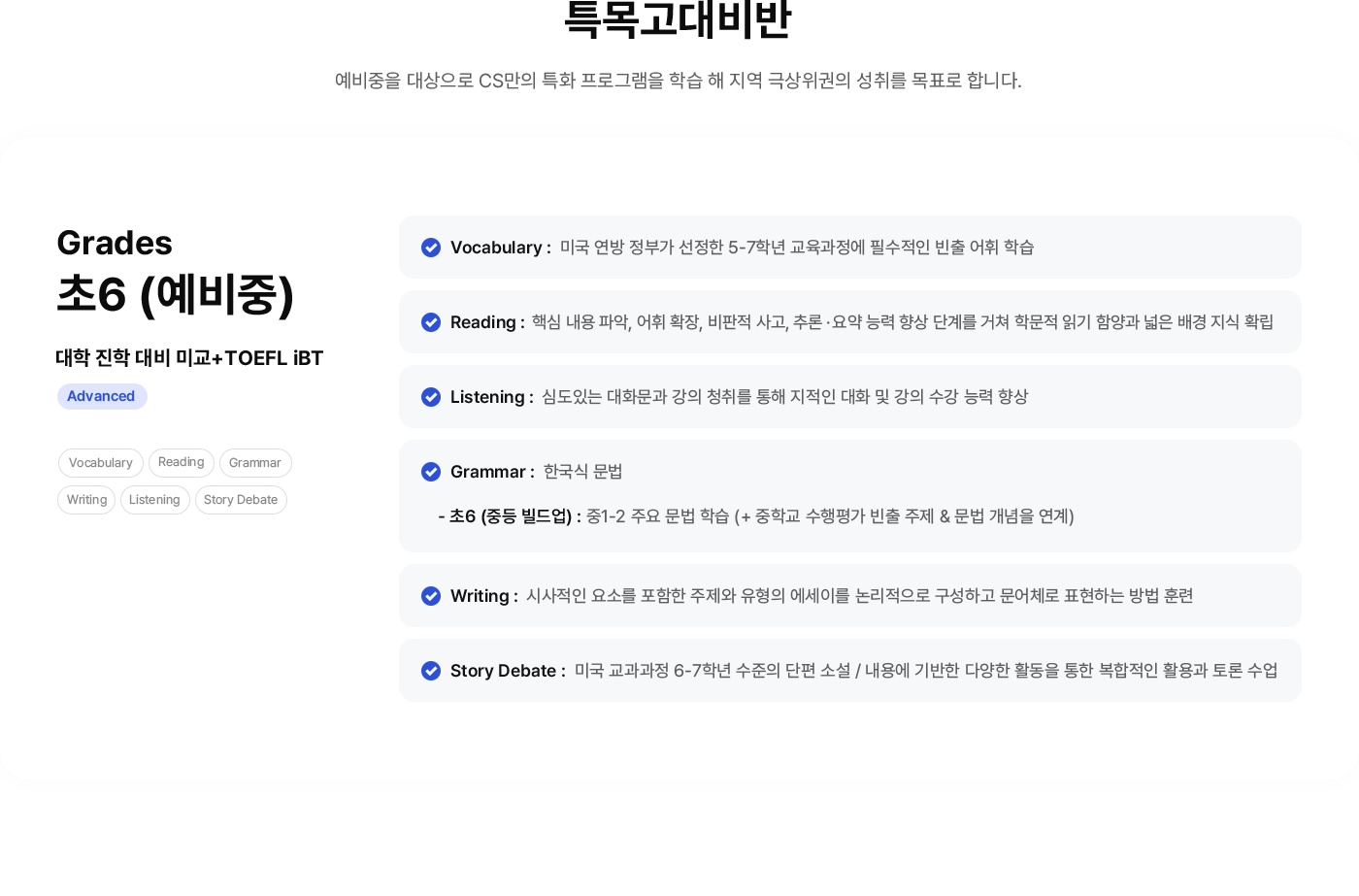Click the Advanced pill-shaped color label

pos(101,396)
